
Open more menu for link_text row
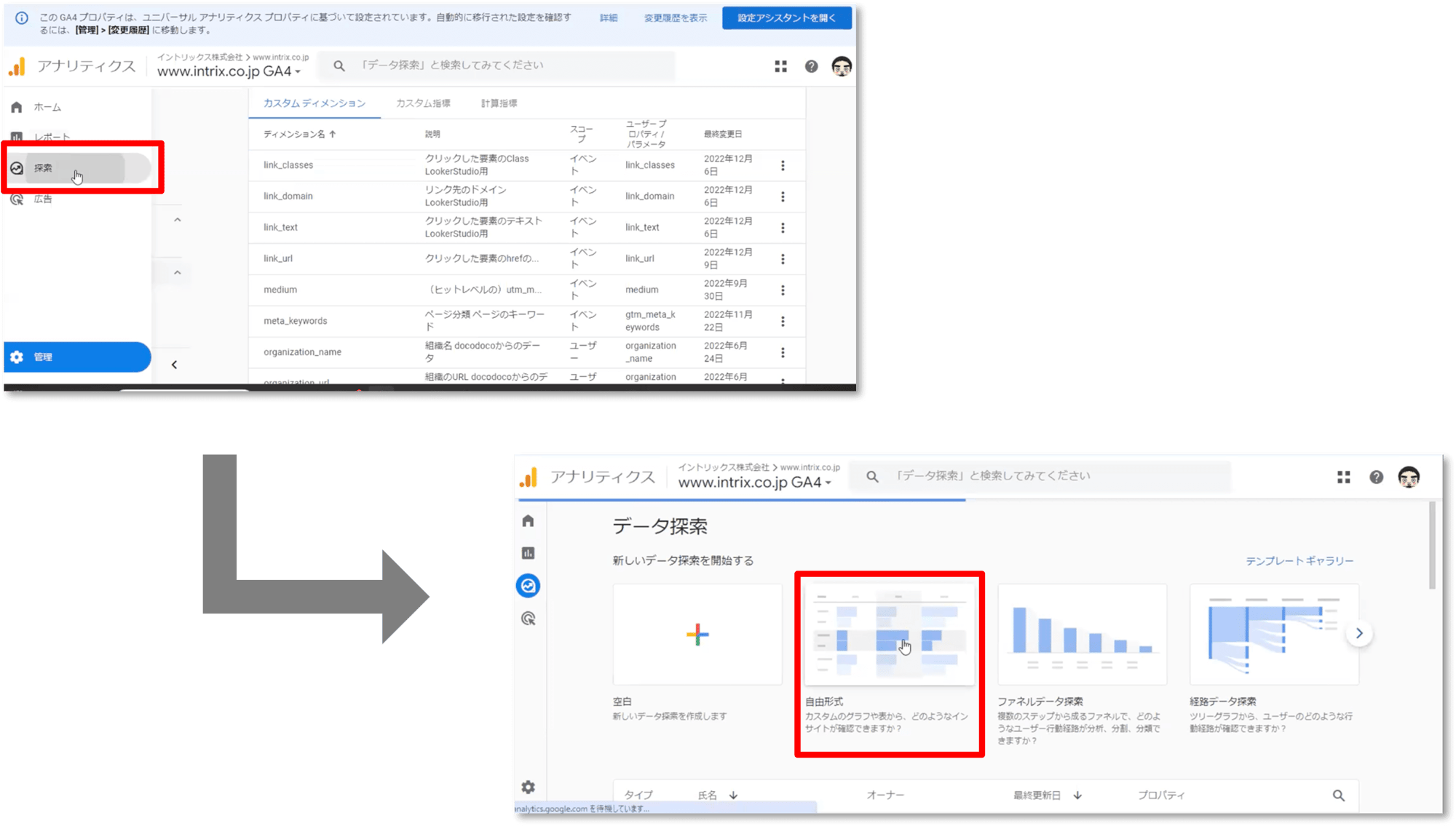point(783,229)
